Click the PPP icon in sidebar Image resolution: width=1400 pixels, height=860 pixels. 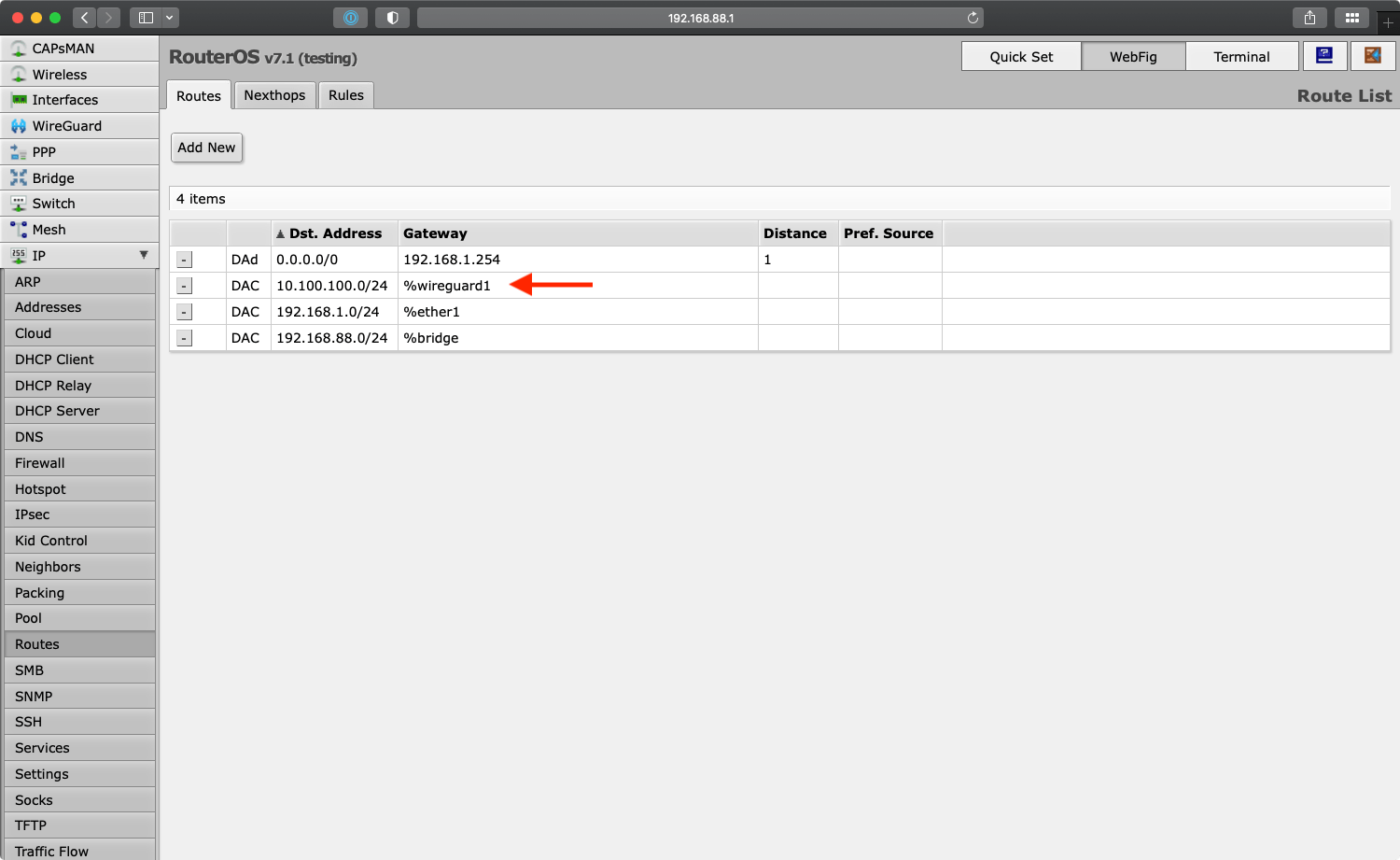click(19, 152)
